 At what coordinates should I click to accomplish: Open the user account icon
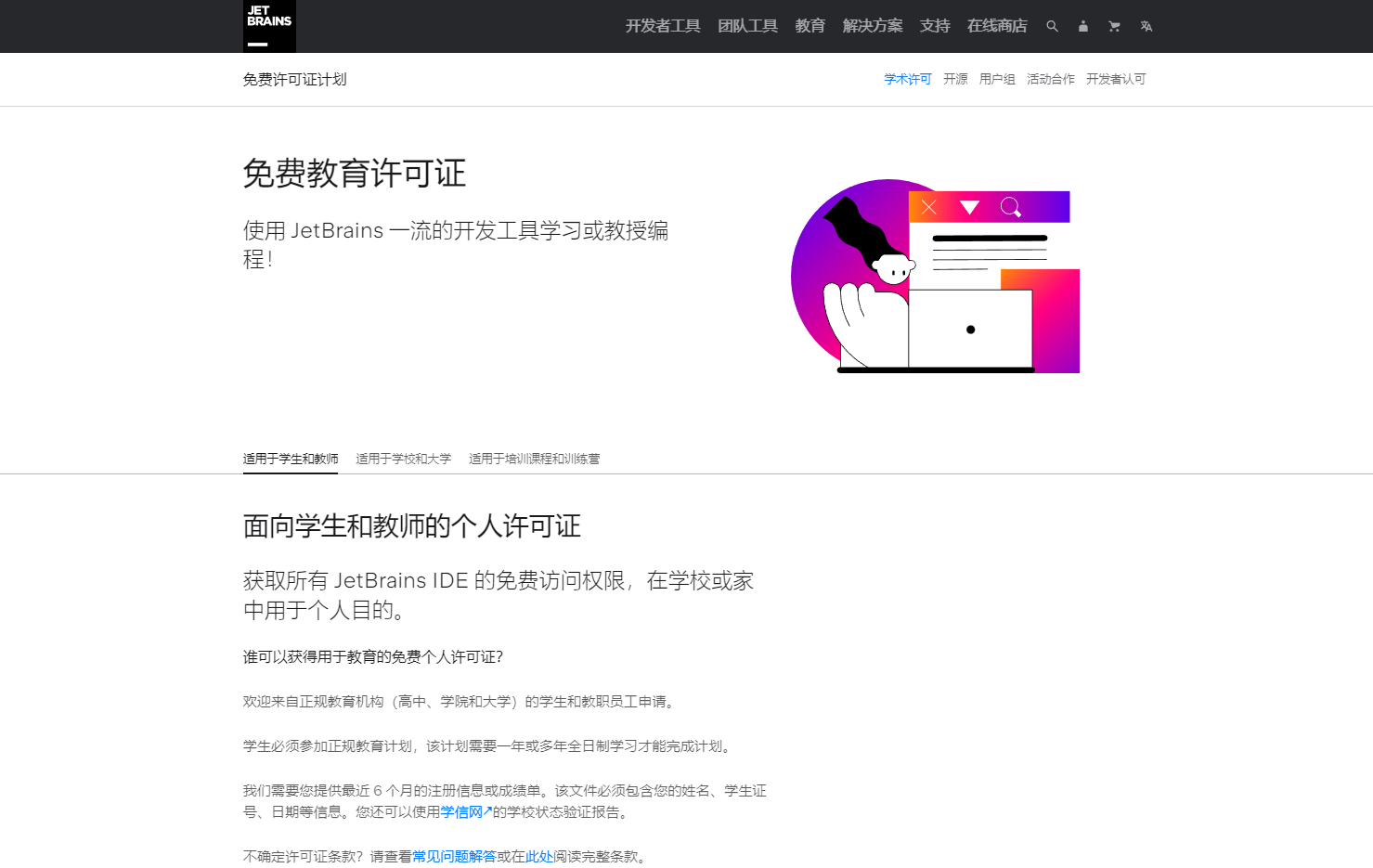(1082, 26)
